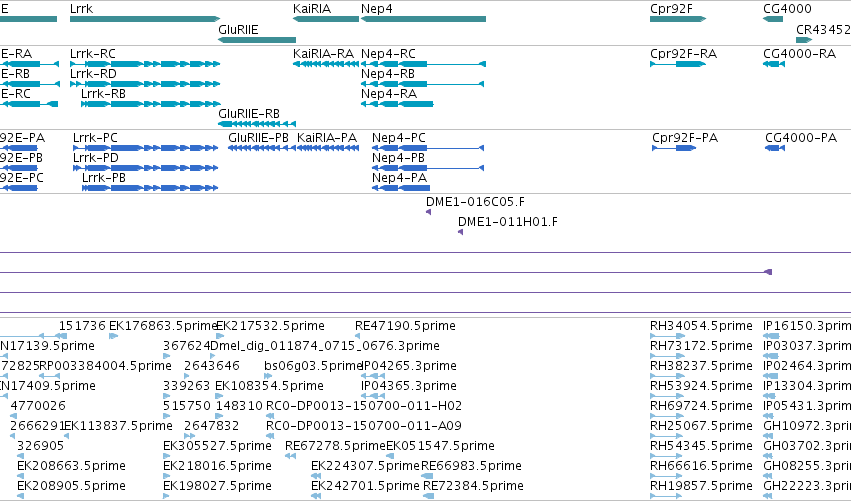Click the arrowhead glyph under DME1-016C05.F
This screenshot has height=501, width=851.
429,212
